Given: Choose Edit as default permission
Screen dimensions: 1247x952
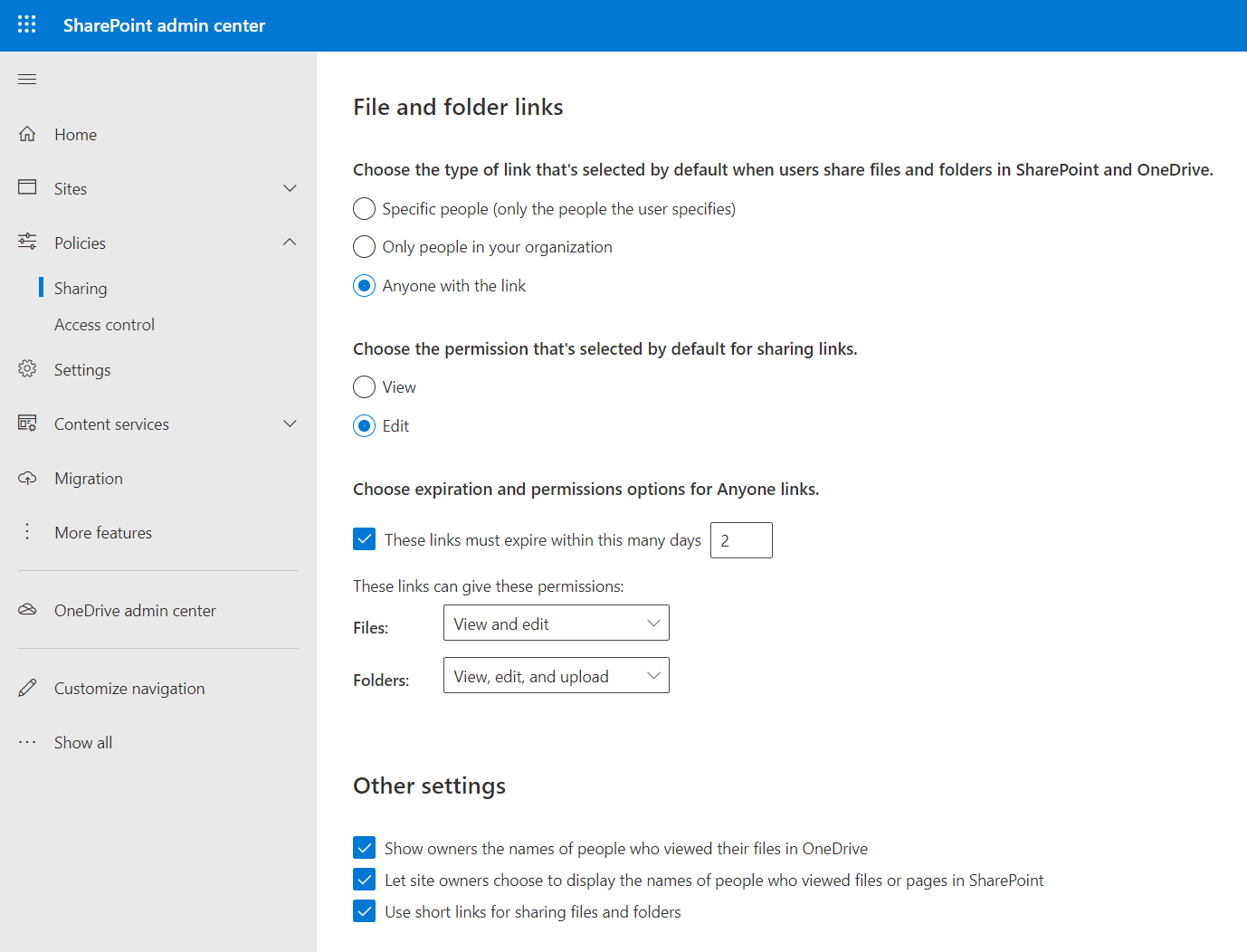Looking at the screenshot, I should (x=364, y=426).
